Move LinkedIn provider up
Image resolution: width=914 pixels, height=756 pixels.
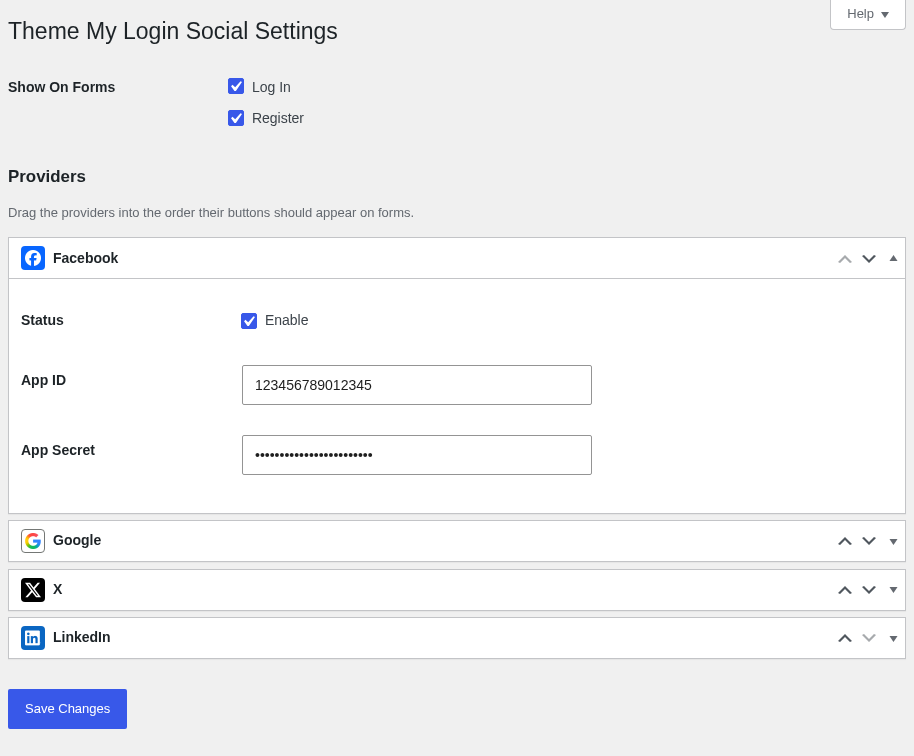coord(845,638)
